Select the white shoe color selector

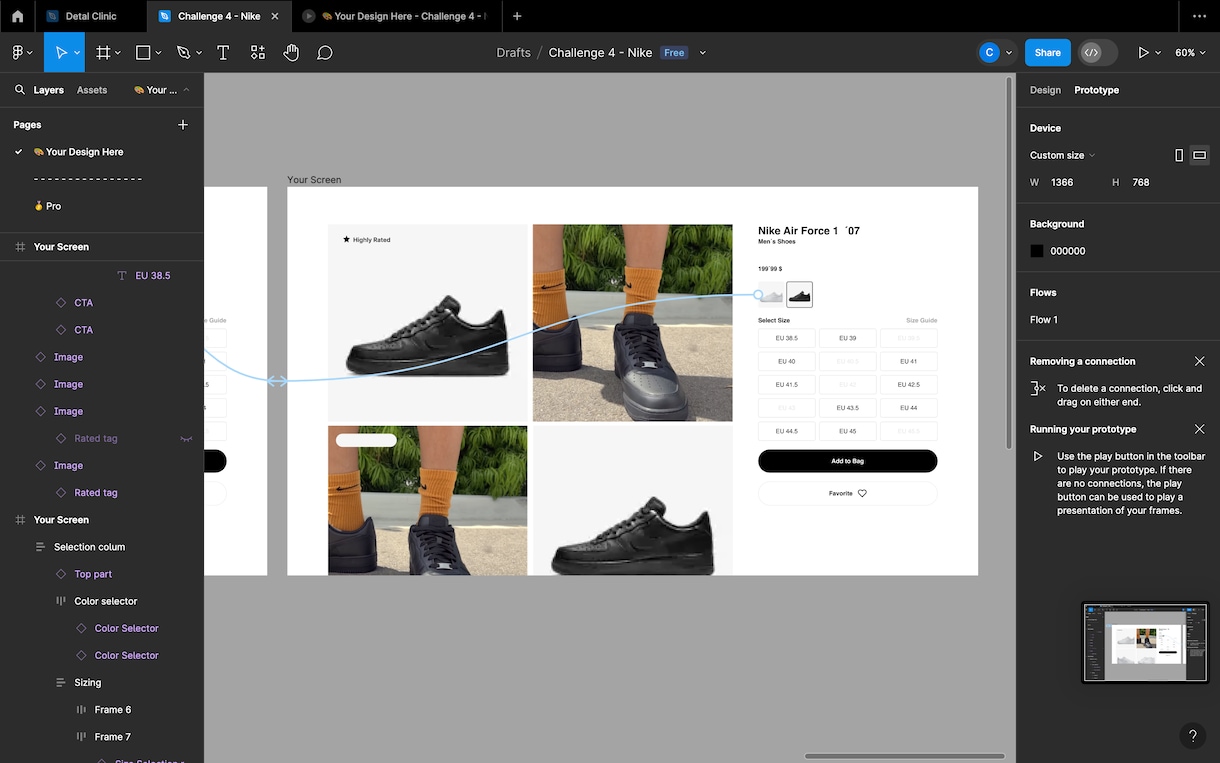tap(771, 294)
